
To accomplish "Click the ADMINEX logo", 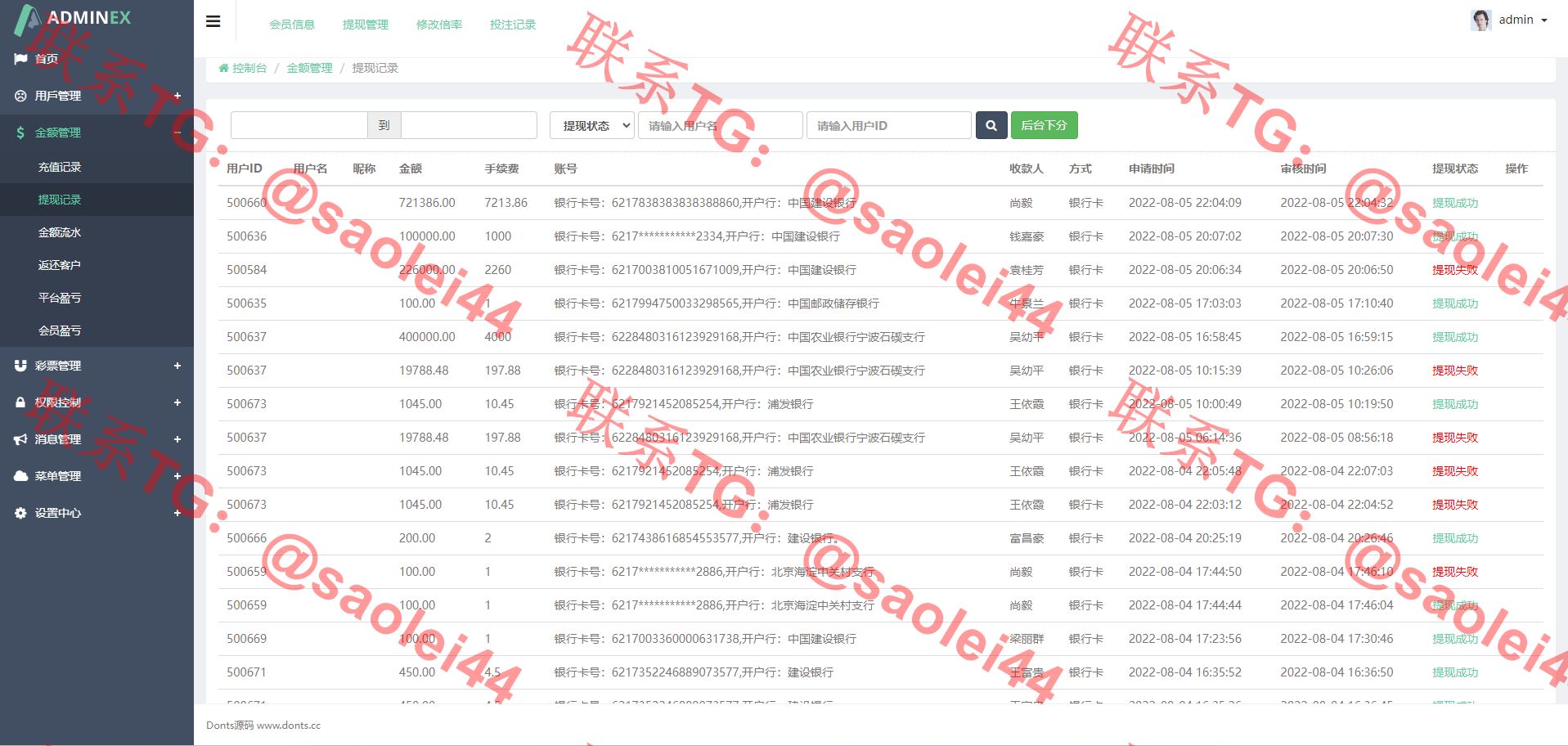I will point(74,18).
